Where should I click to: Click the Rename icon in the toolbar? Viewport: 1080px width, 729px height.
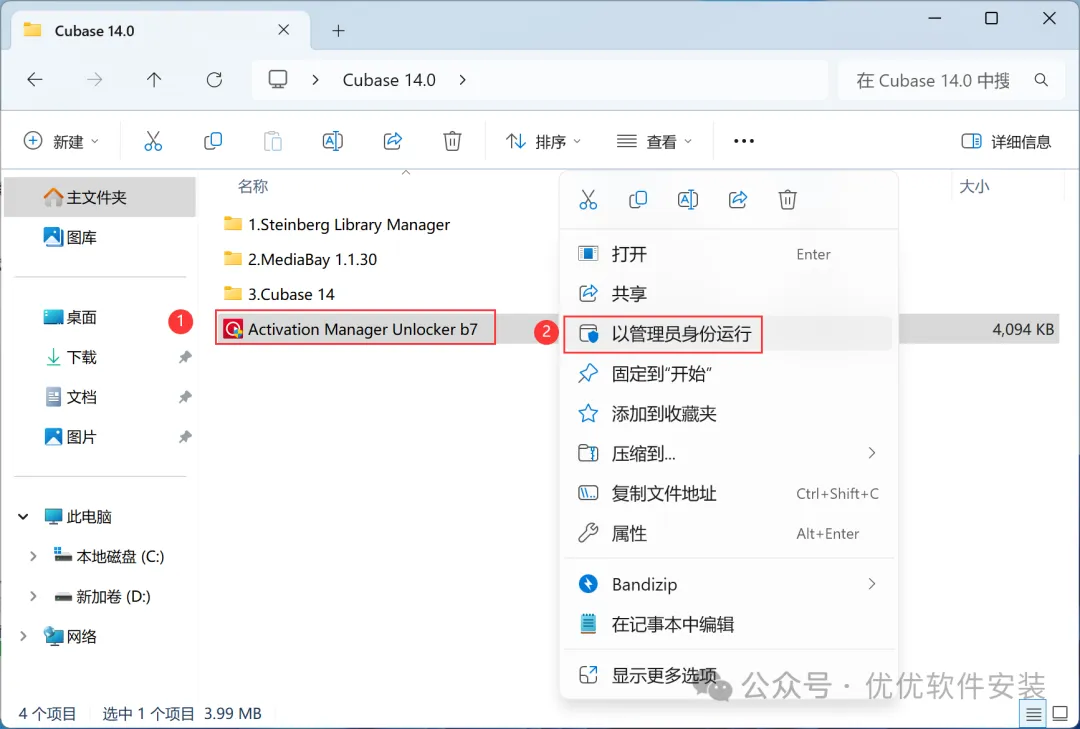333,141
